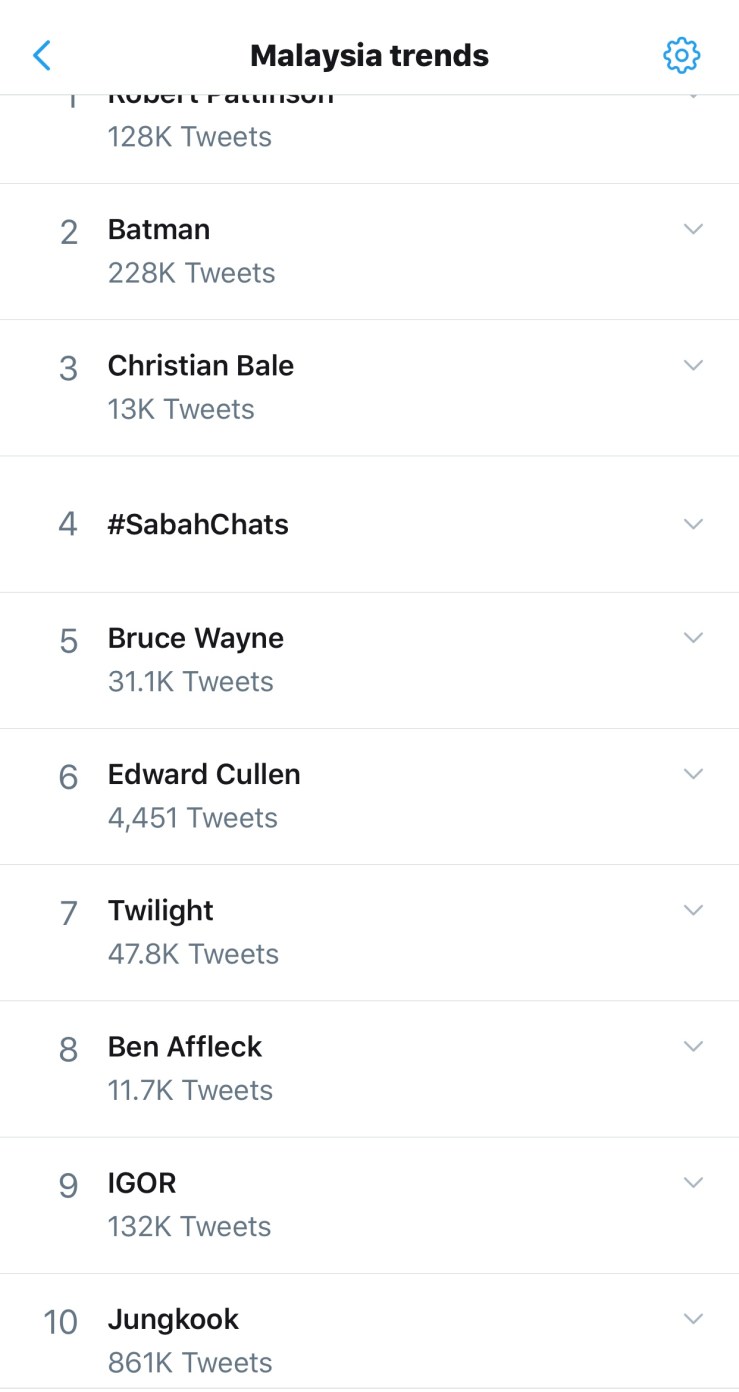Expand Edward Cullen trend options chevron
This screenshot has height=1392, width=739.
693,774
